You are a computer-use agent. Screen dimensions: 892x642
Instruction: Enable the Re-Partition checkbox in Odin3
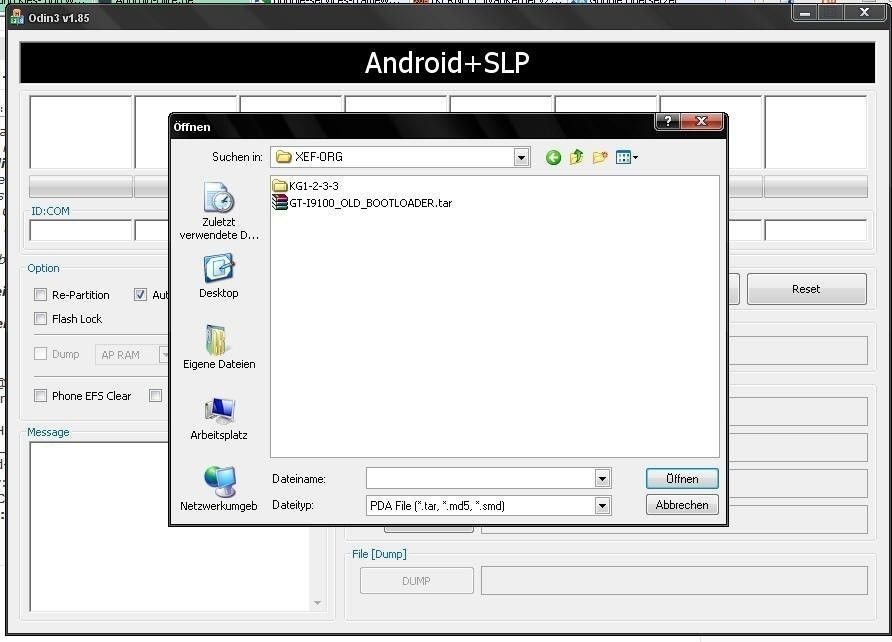click(40, 295)
